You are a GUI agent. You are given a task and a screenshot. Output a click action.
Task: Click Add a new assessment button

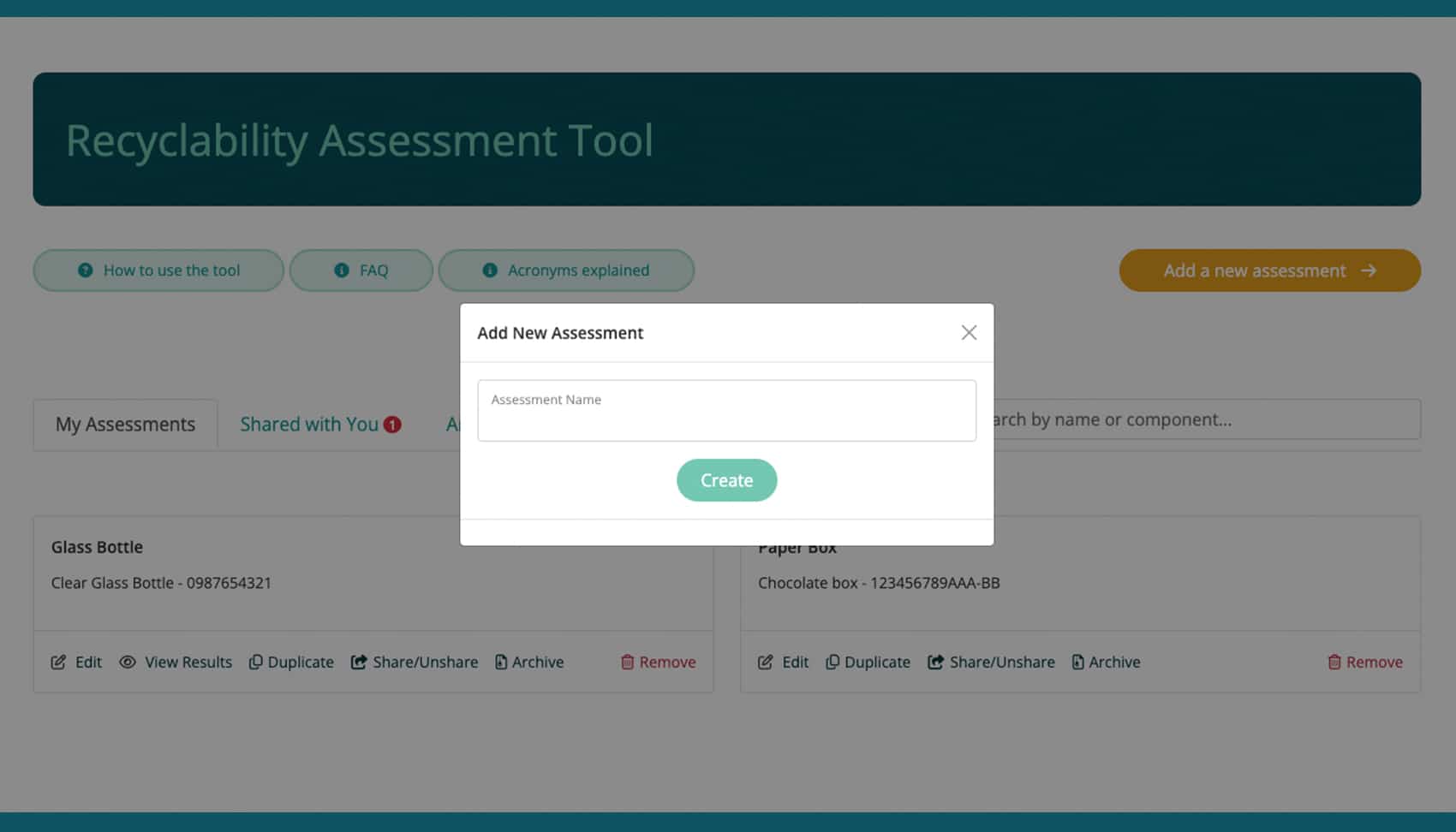pyautogui.click(x=1269, y=270)
